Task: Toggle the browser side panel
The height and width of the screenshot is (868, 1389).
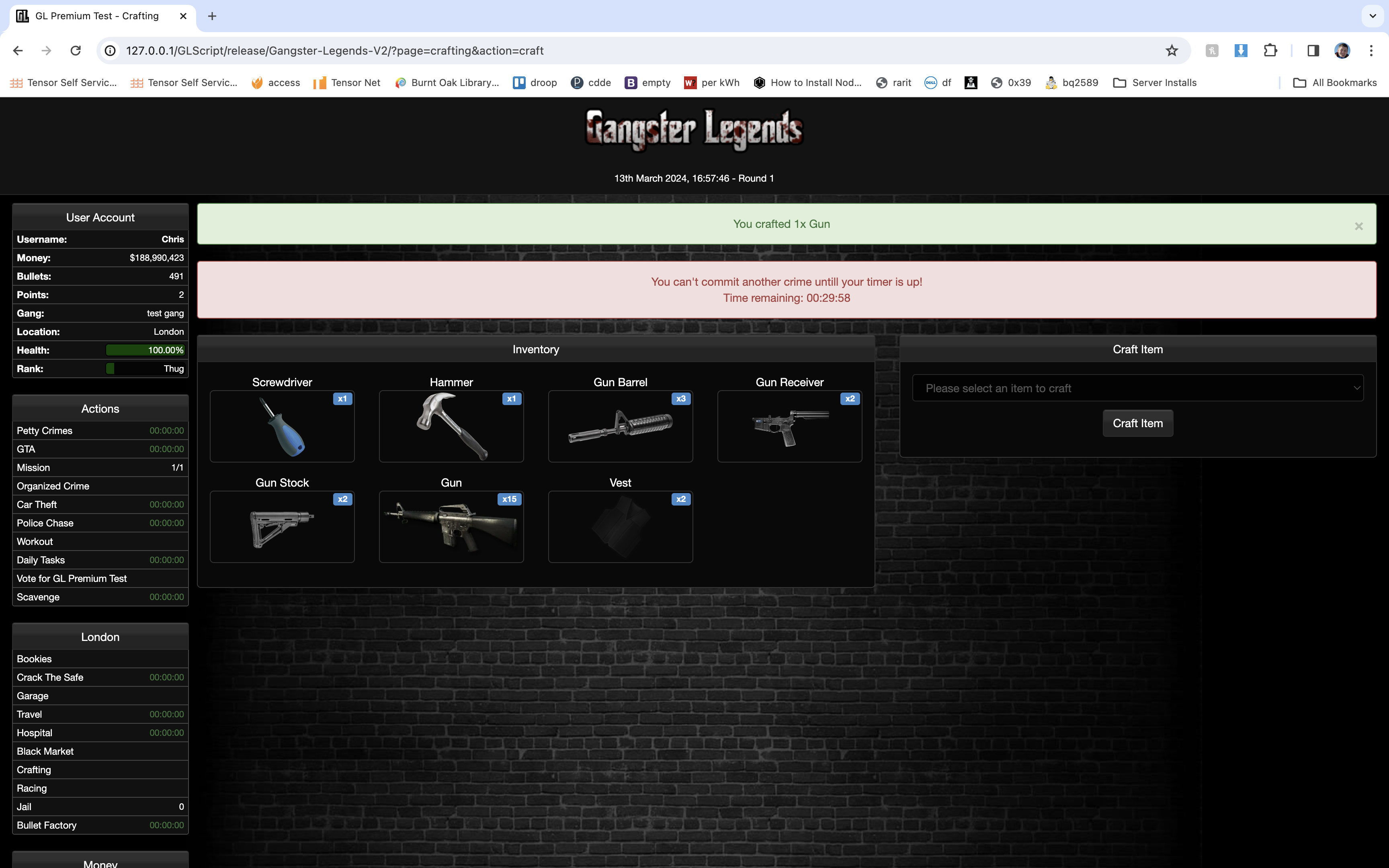Action: 1313,51
